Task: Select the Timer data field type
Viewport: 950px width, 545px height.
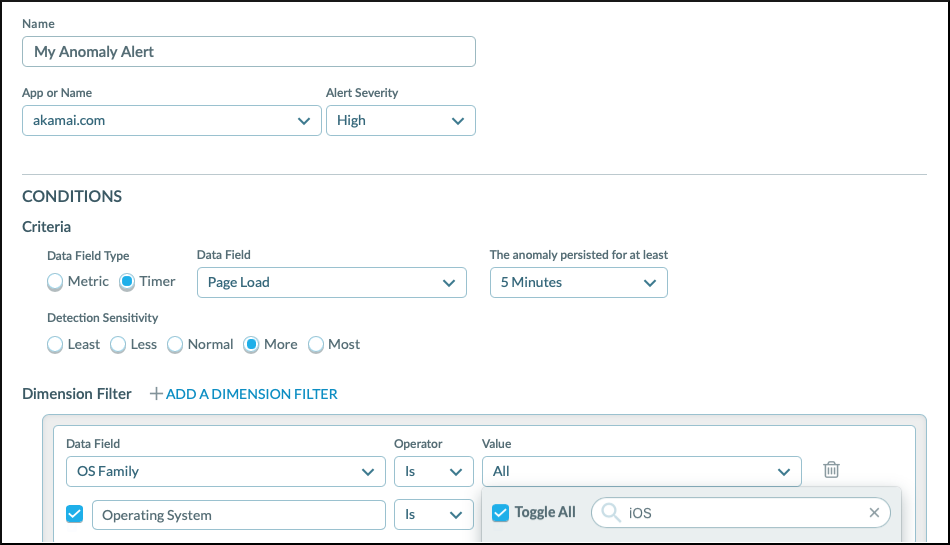Action: [x=127, y=282]
